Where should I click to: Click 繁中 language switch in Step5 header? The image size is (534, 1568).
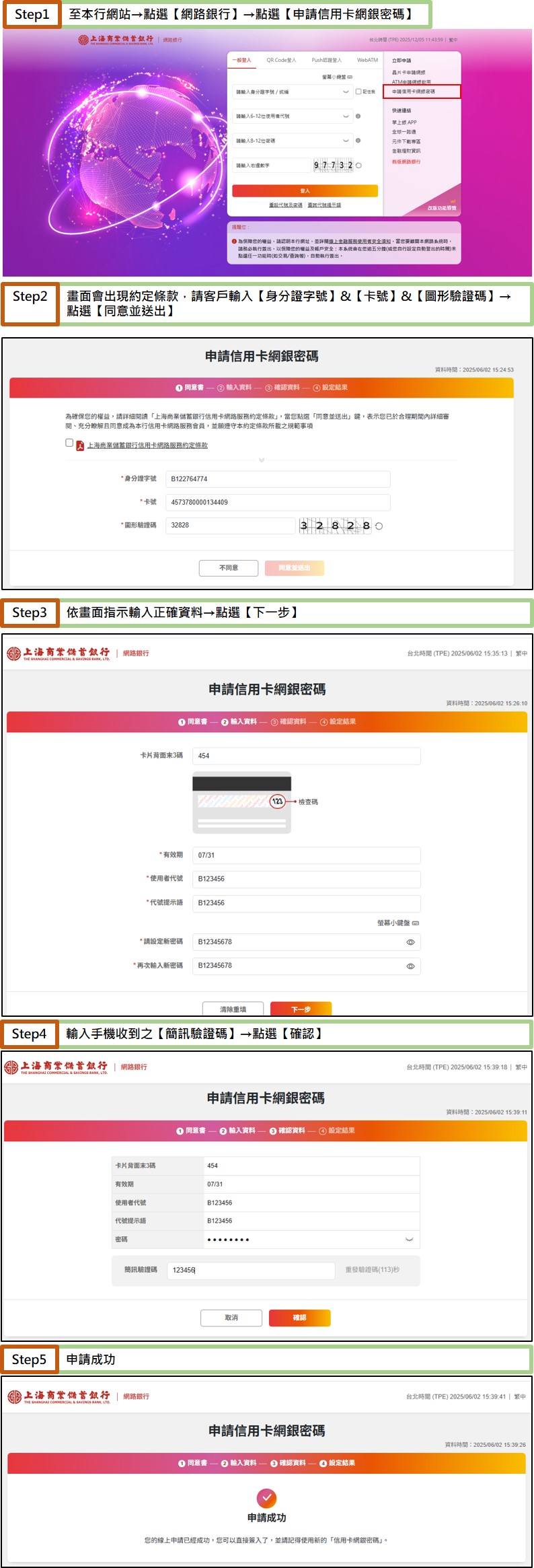pos(520,1396)
